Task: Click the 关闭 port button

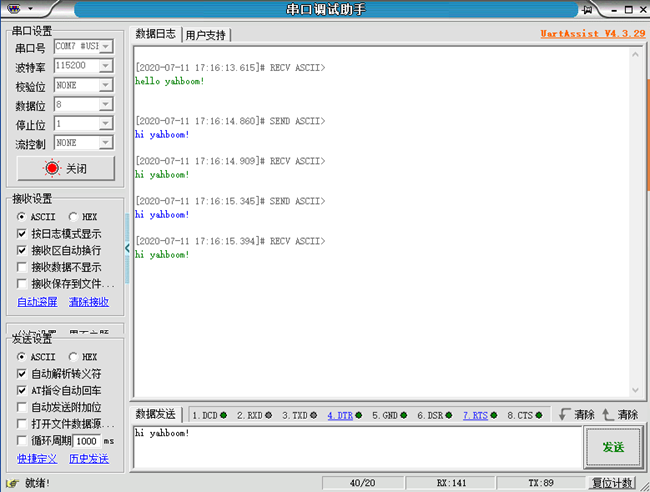Action: pos(66,168)
